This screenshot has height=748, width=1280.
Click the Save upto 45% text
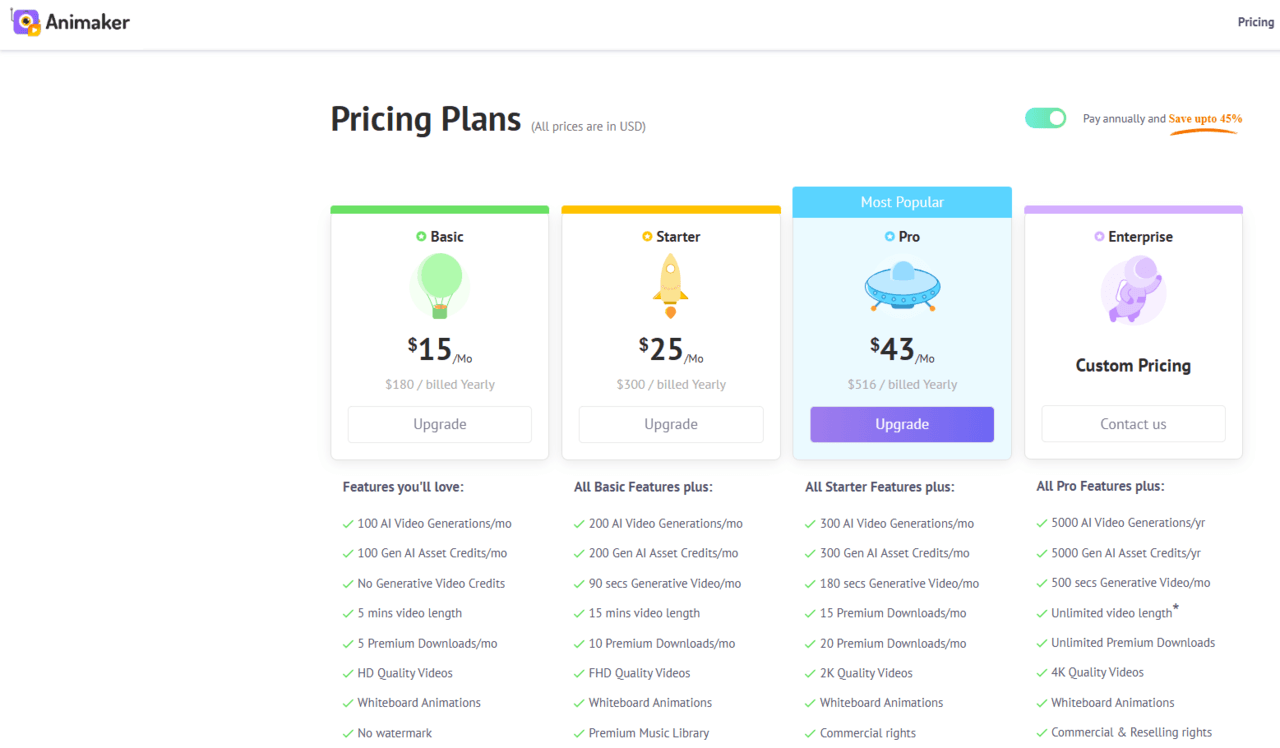(x=1205, y=119)
